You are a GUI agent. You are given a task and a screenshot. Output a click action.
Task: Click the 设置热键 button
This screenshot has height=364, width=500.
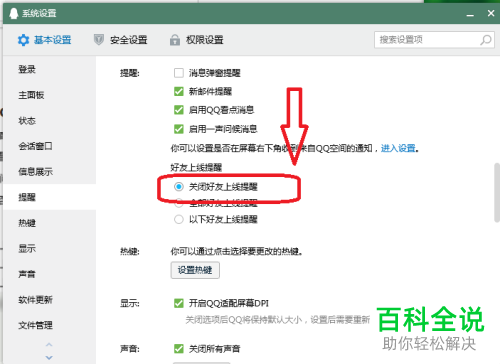tap(195, 270)
